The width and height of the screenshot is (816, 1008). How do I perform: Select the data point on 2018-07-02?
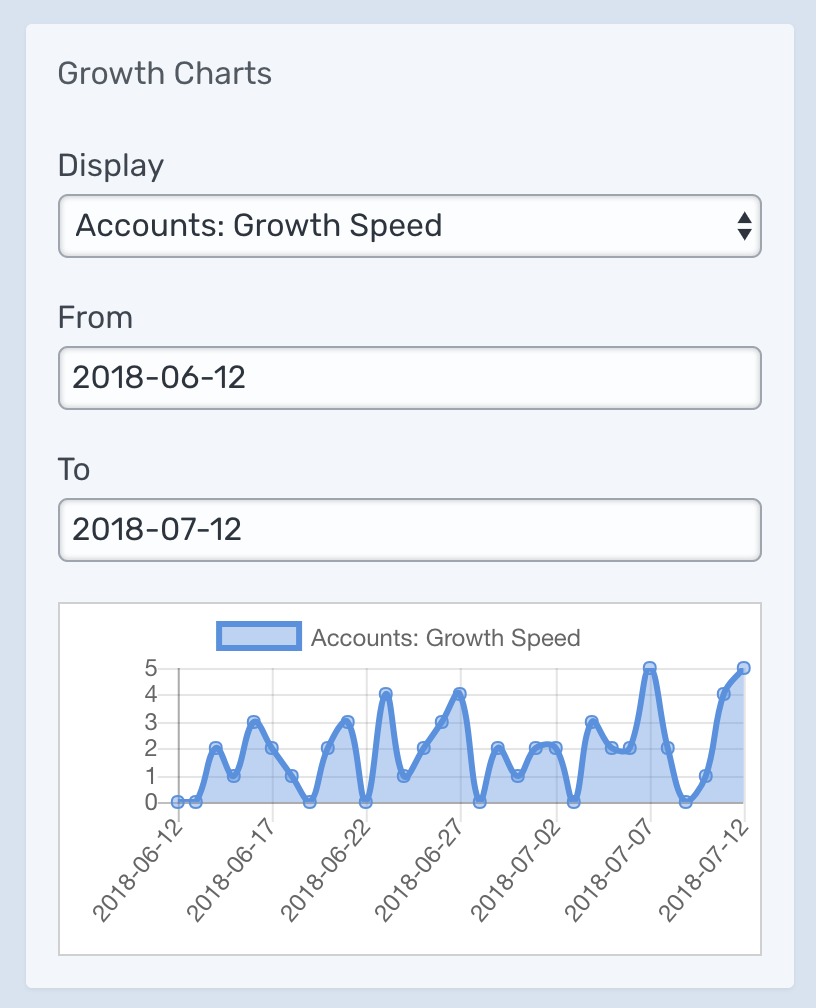(556, 748)
